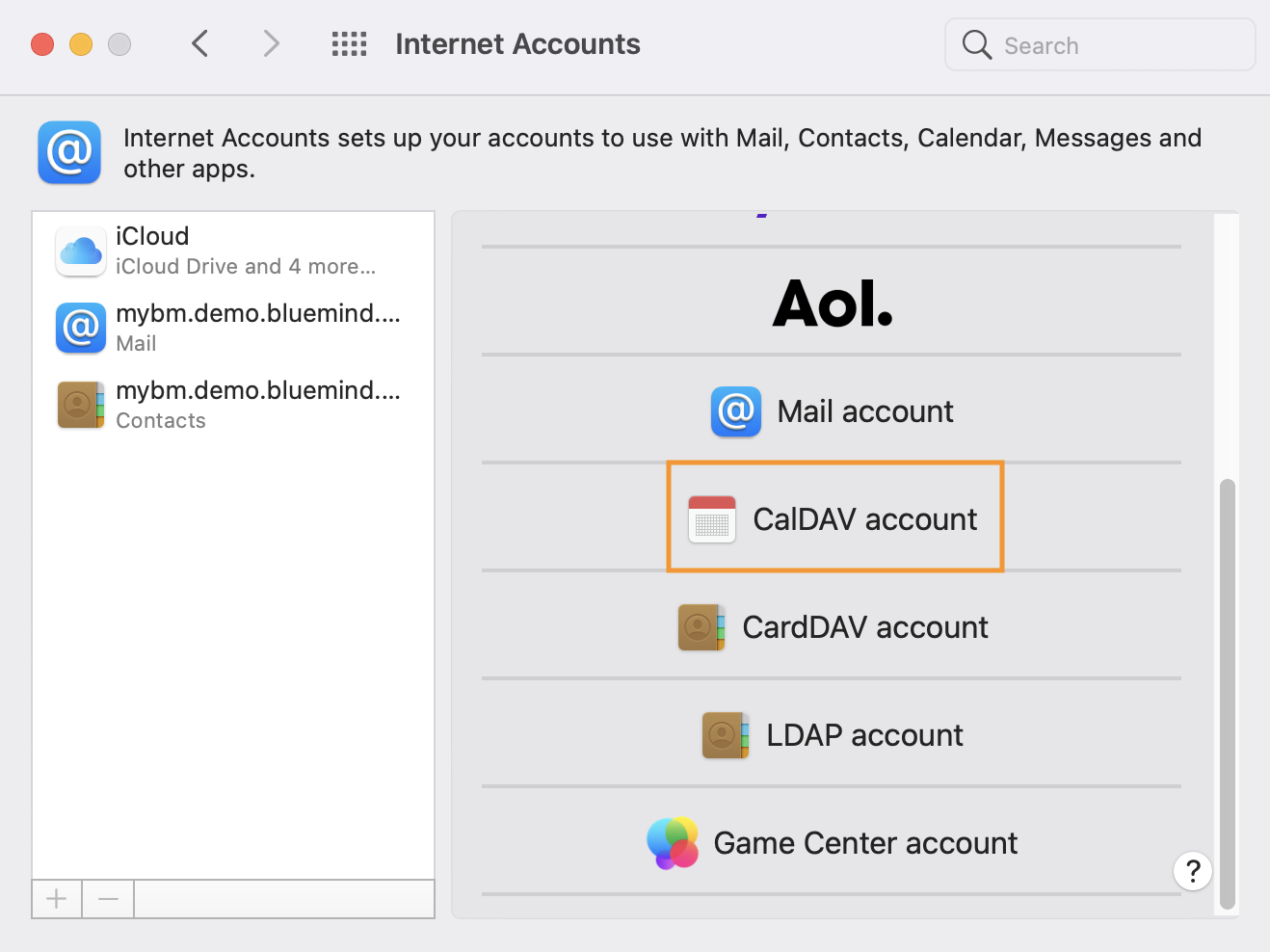The height and width of the screenshot is (952, 1270).
Task: Go forward with the right chevron
Action: coord(271,44)
